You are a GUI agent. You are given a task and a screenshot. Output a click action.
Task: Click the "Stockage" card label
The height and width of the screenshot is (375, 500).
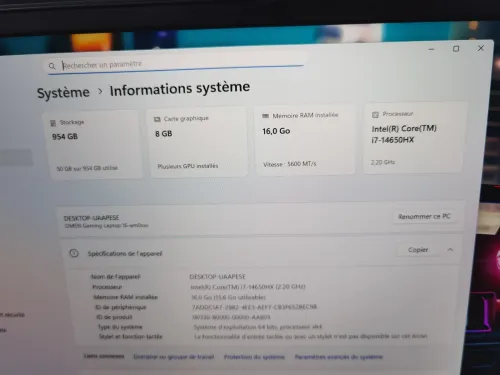(72, 122)
